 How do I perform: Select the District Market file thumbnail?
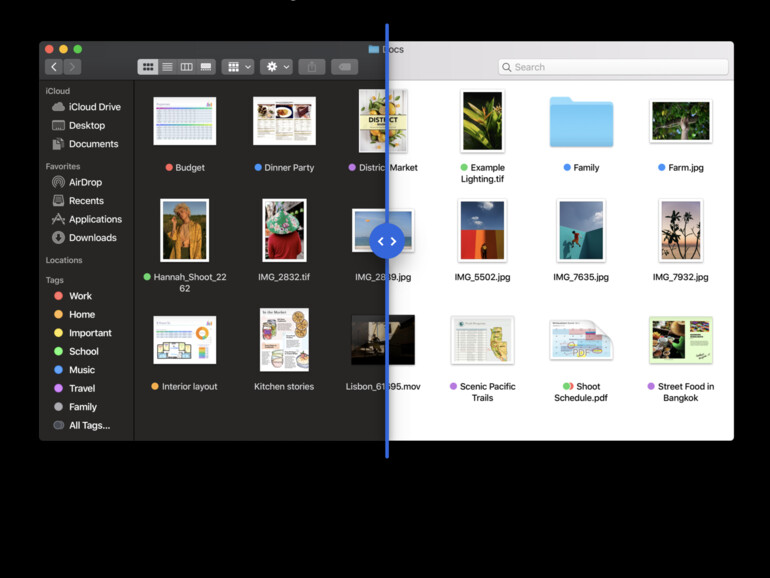[x=383, y=121]
